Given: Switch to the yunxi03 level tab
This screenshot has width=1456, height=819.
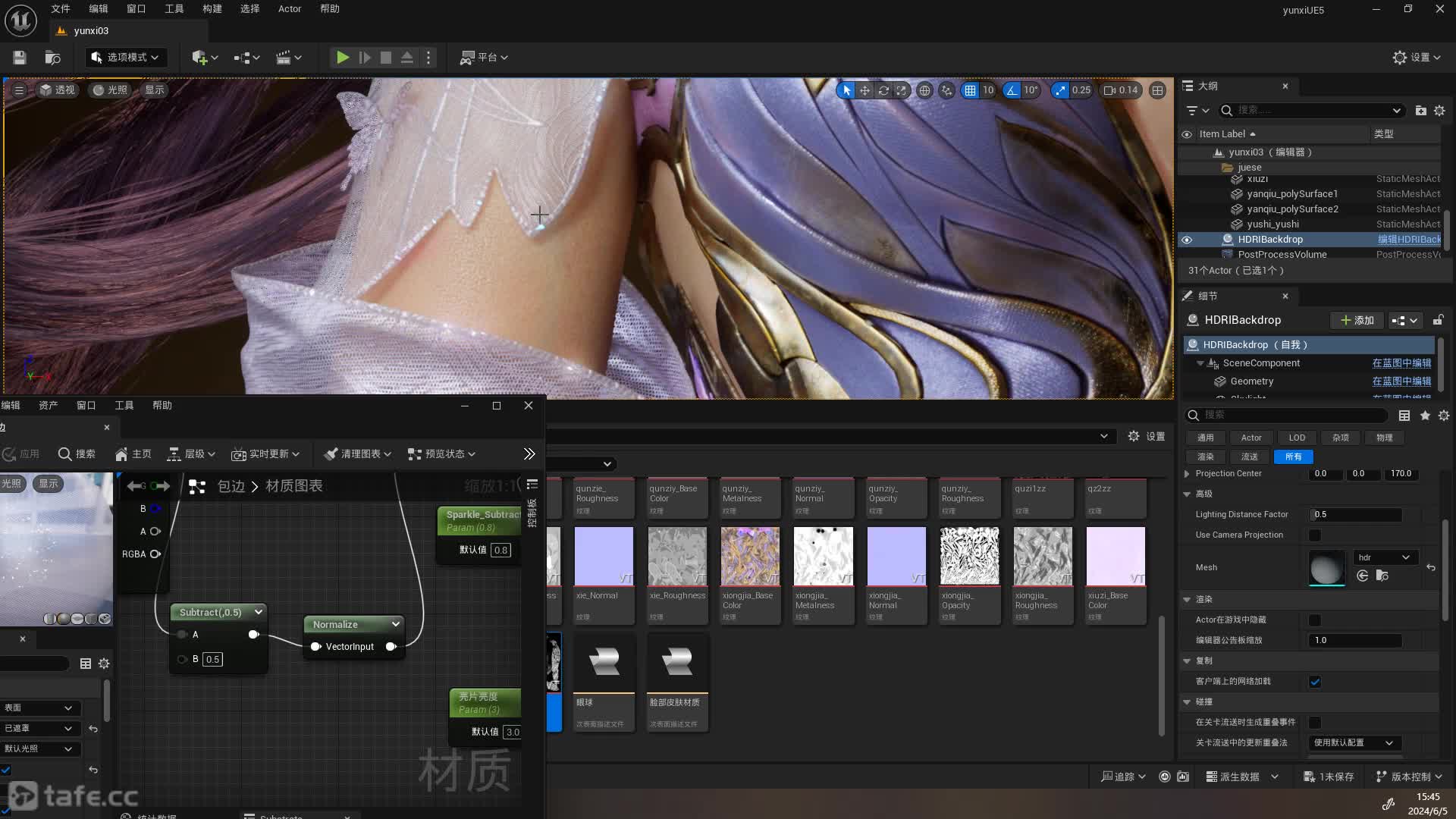Looking at the screenshot, I should [x=91, y=31].
